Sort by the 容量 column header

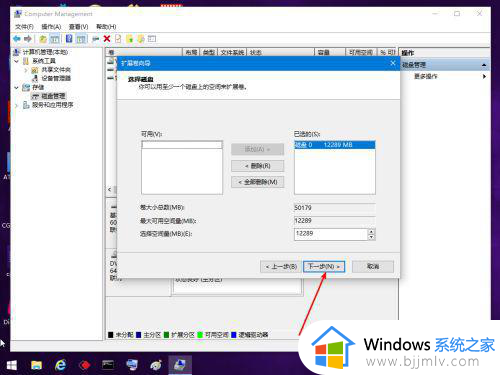click(x=330, y=52)
